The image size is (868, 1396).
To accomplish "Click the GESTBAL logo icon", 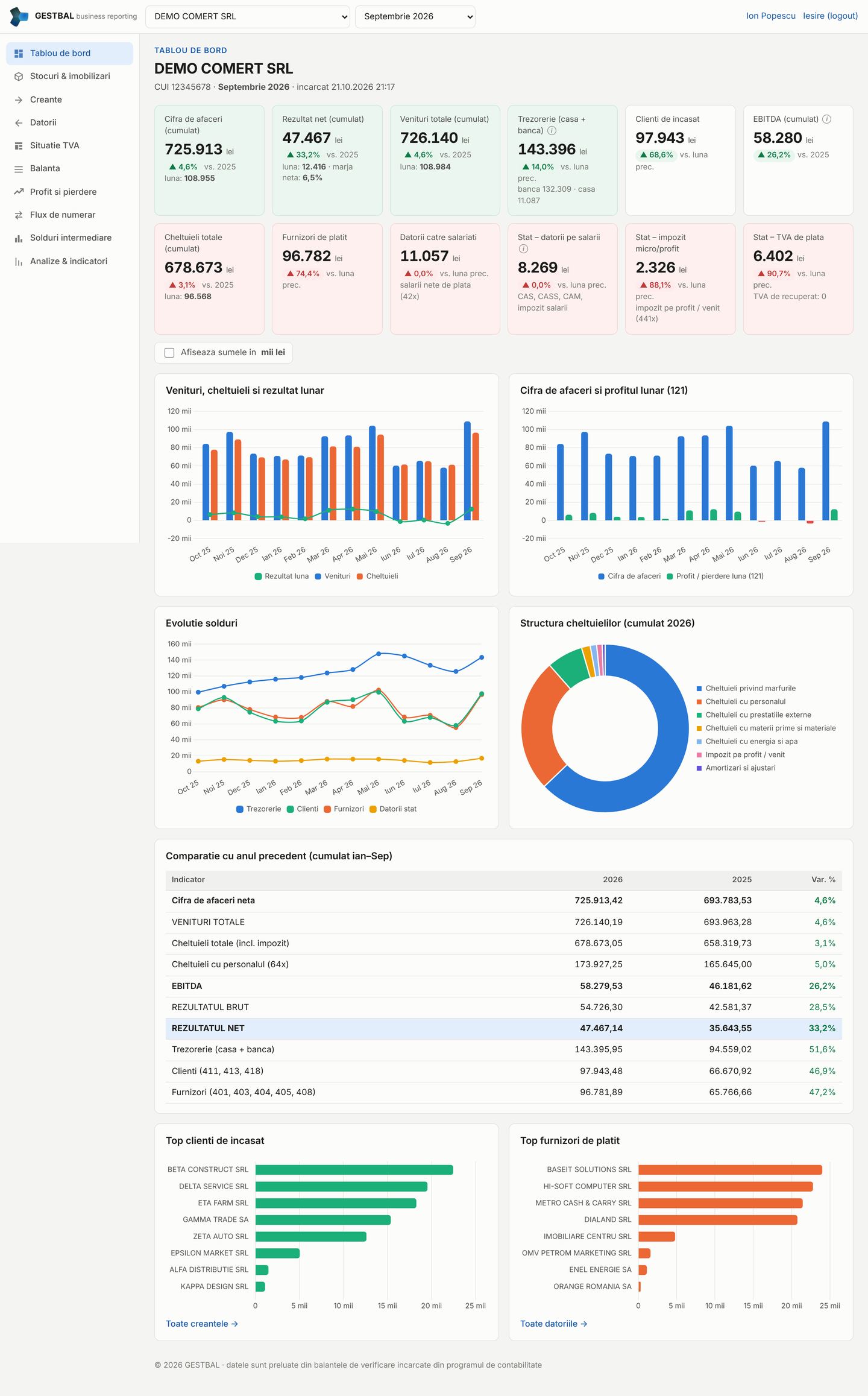I will pos(19,16).
